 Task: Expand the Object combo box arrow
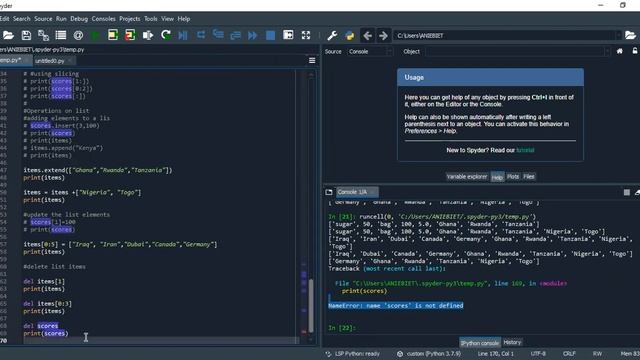[x=608, y=51]
